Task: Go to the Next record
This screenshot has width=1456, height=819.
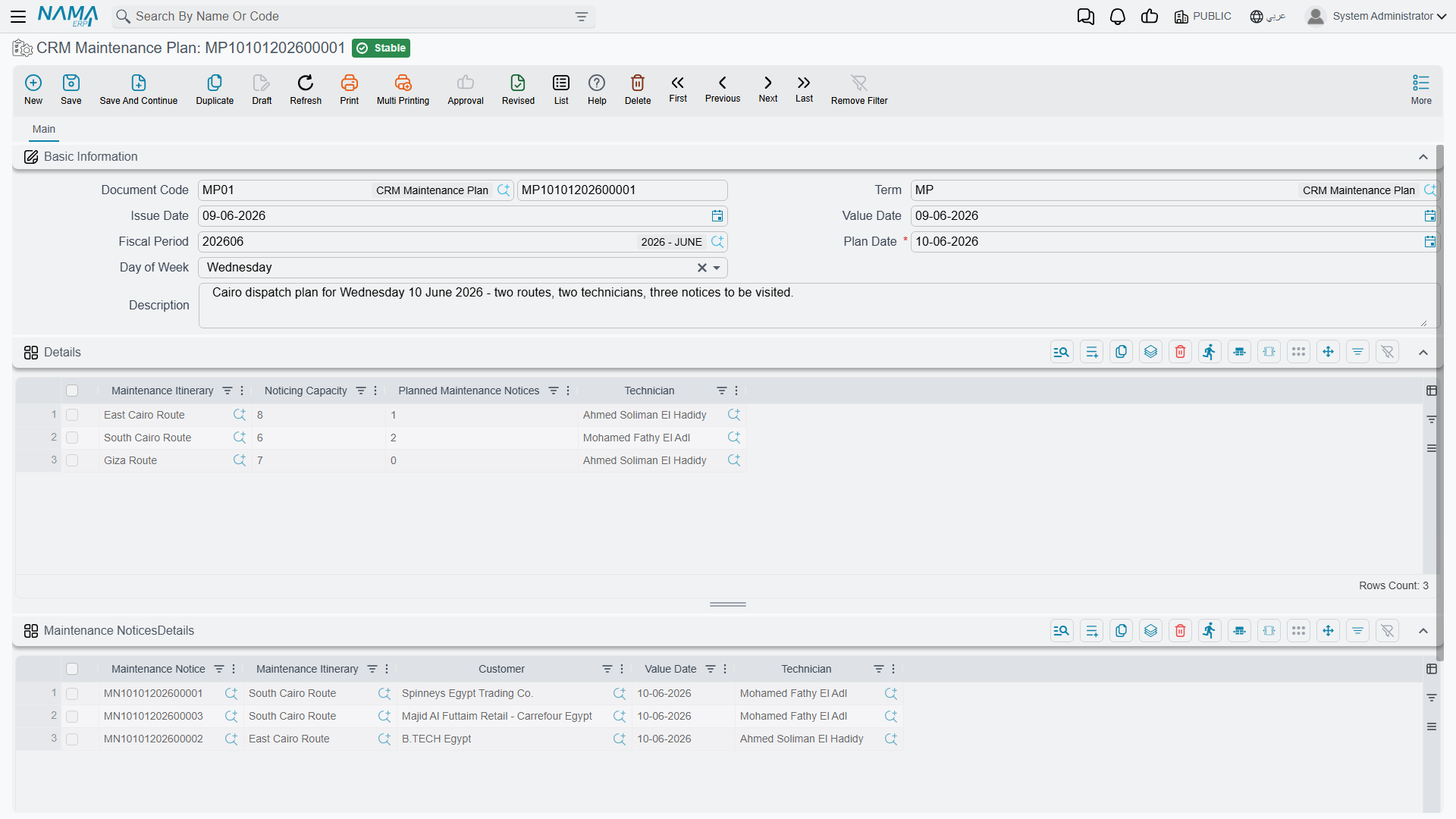Action: (x=768, y=88)
